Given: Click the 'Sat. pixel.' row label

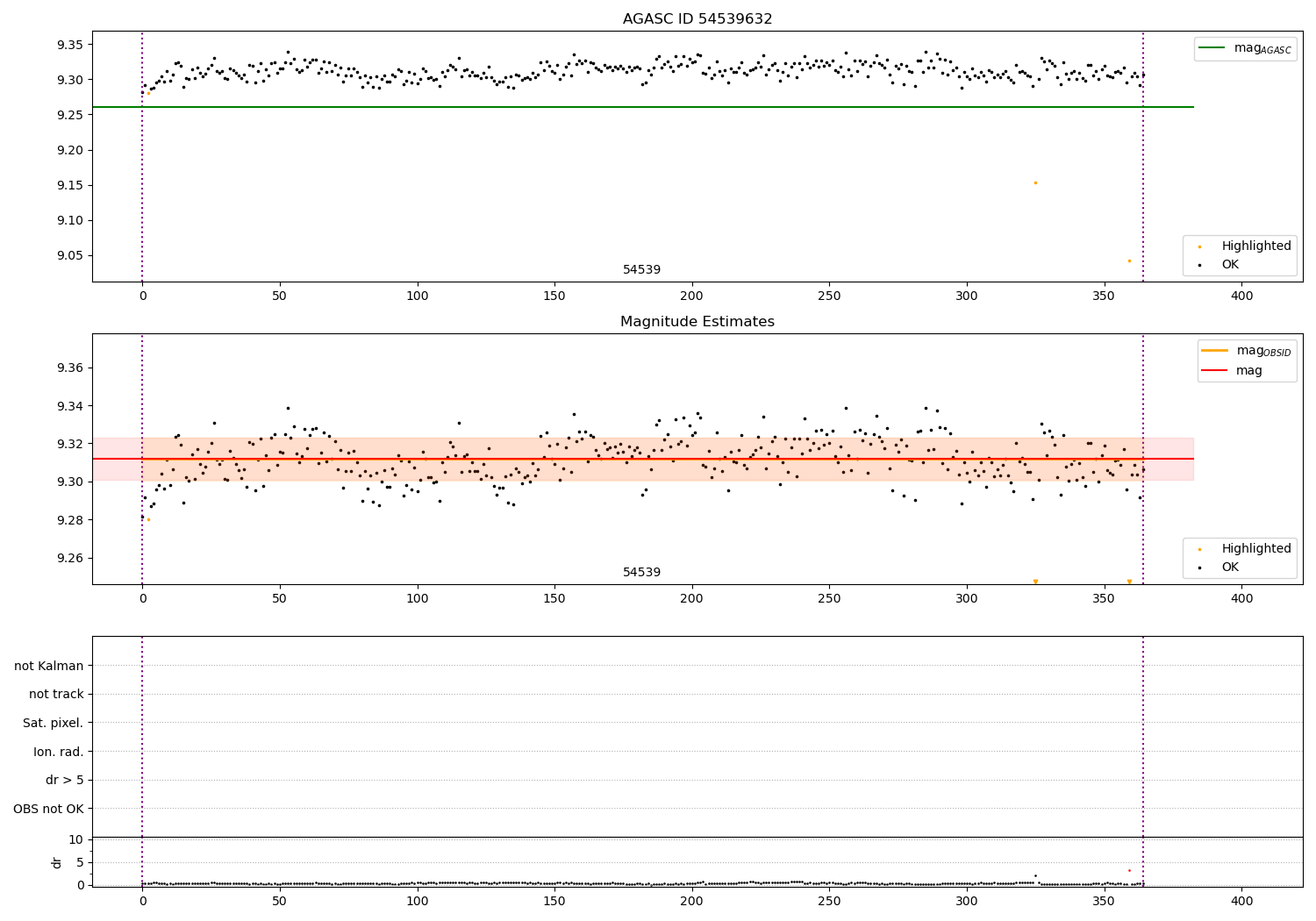Looking at the screenshot, I should (54, 723).
